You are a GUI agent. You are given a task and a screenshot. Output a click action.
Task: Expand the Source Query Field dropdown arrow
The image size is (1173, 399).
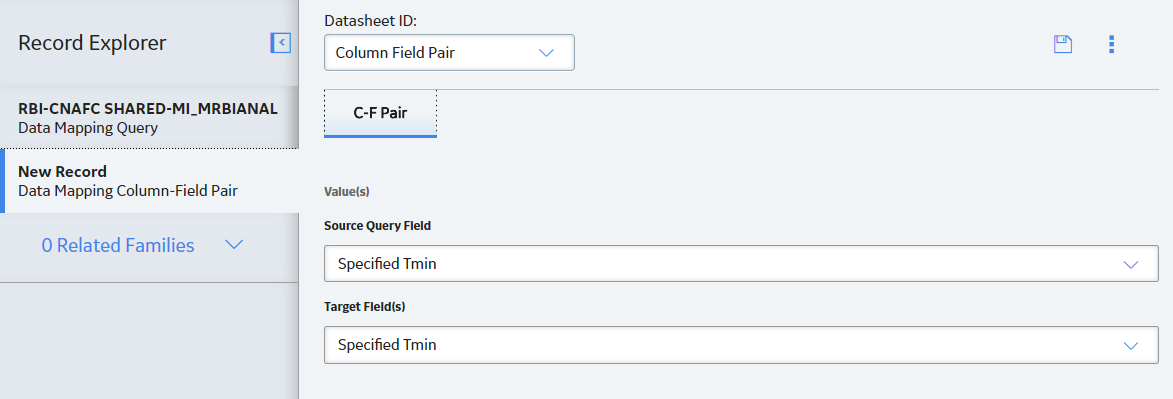pos(1130,264)
